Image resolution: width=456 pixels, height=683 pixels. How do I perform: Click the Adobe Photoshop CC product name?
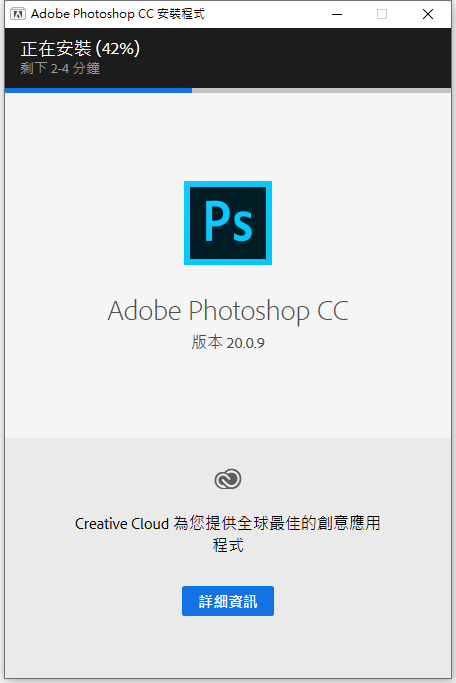[x=228, y=311]
